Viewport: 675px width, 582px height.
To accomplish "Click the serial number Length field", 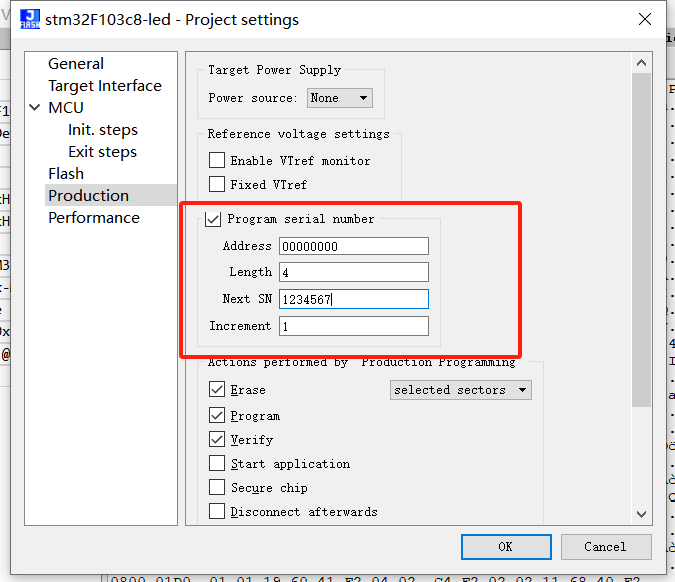I will tap(354, 272).
